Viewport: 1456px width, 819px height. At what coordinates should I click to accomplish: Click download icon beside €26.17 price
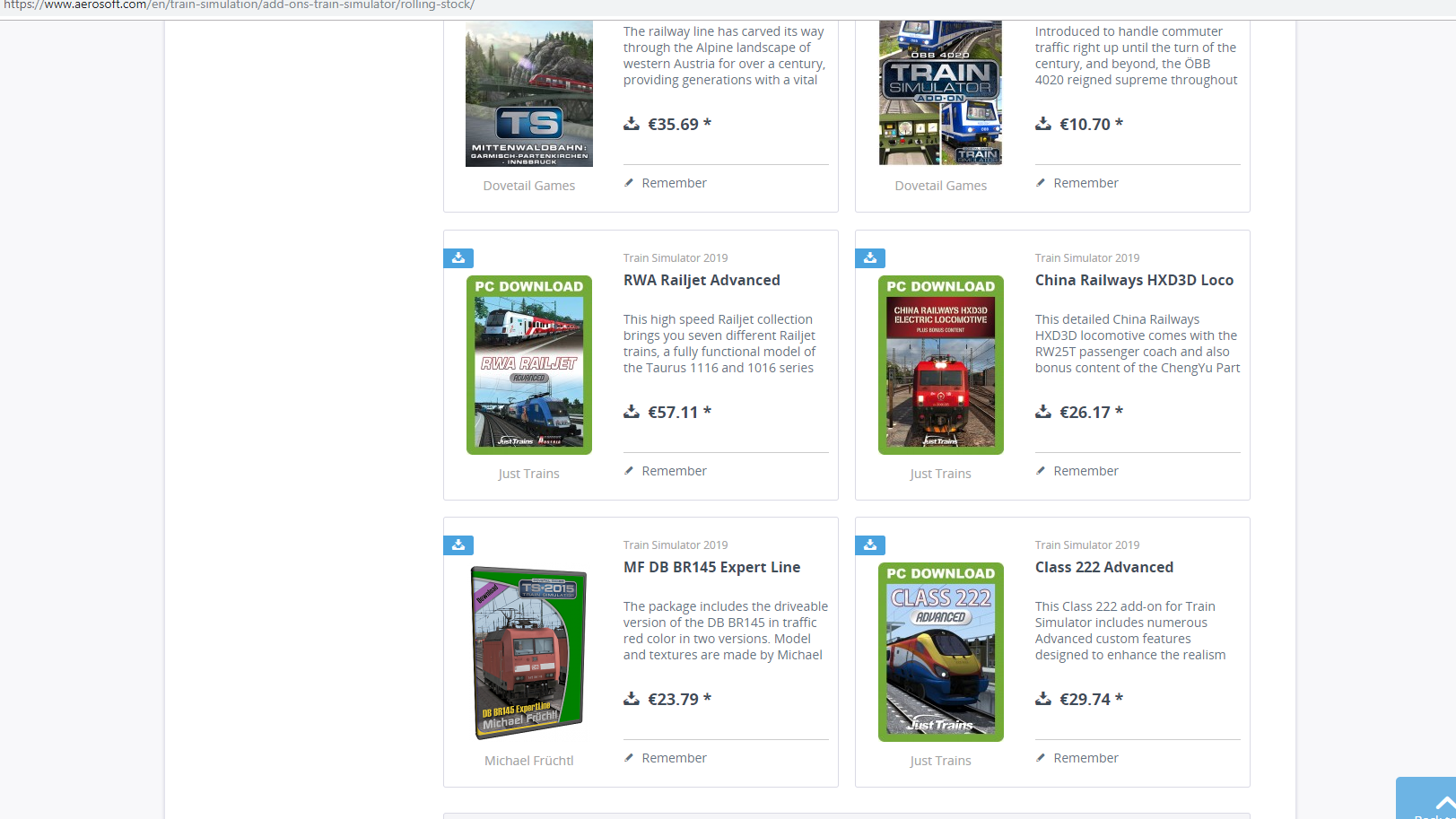pyautogui.click(x=1043, y=412)
